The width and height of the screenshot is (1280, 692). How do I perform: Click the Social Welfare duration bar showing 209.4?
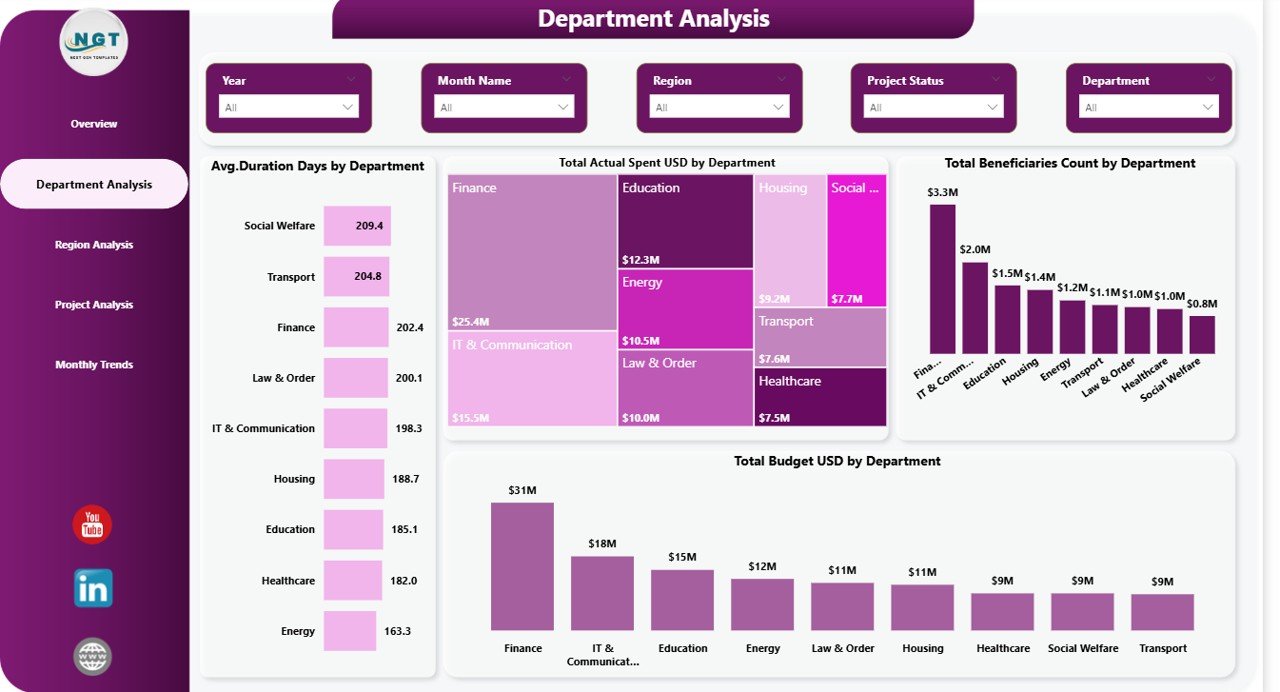[358, 226]
